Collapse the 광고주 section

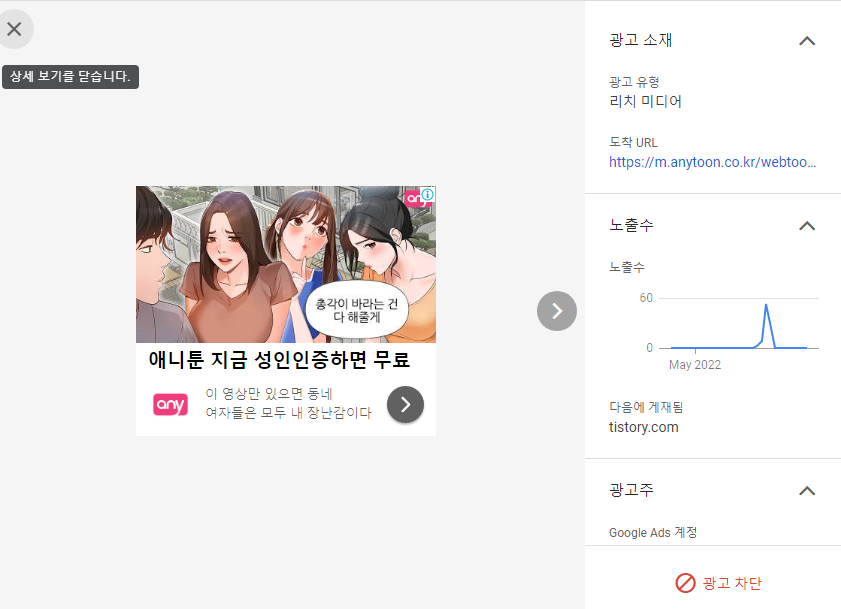pos(807,491)
